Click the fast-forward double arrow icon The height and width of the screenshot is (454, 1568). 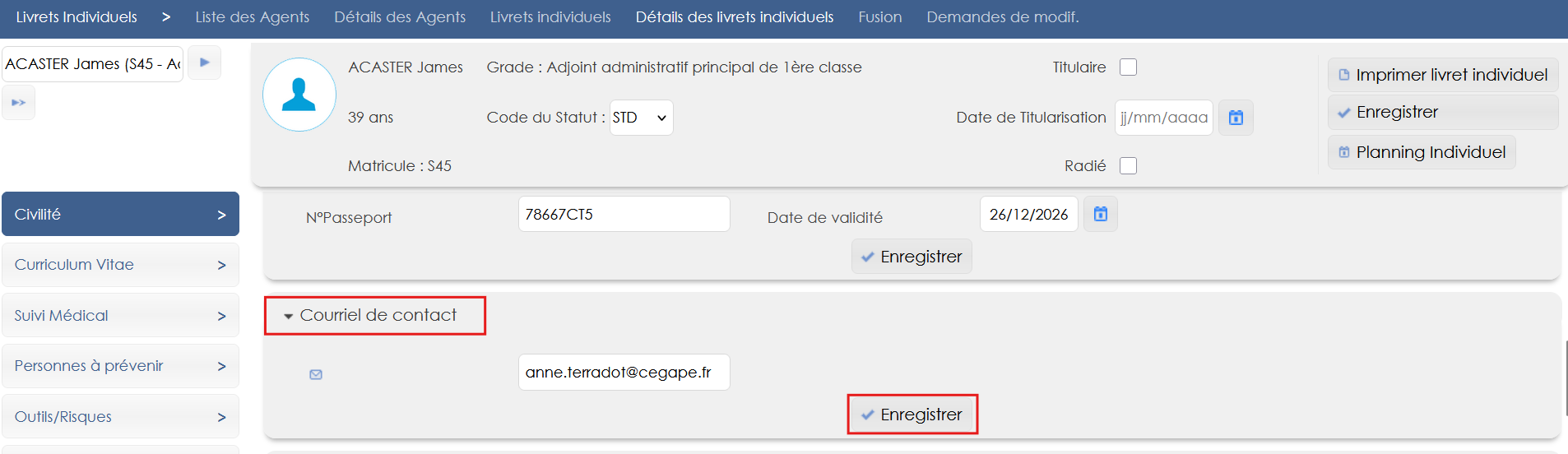tap(18, 103)
